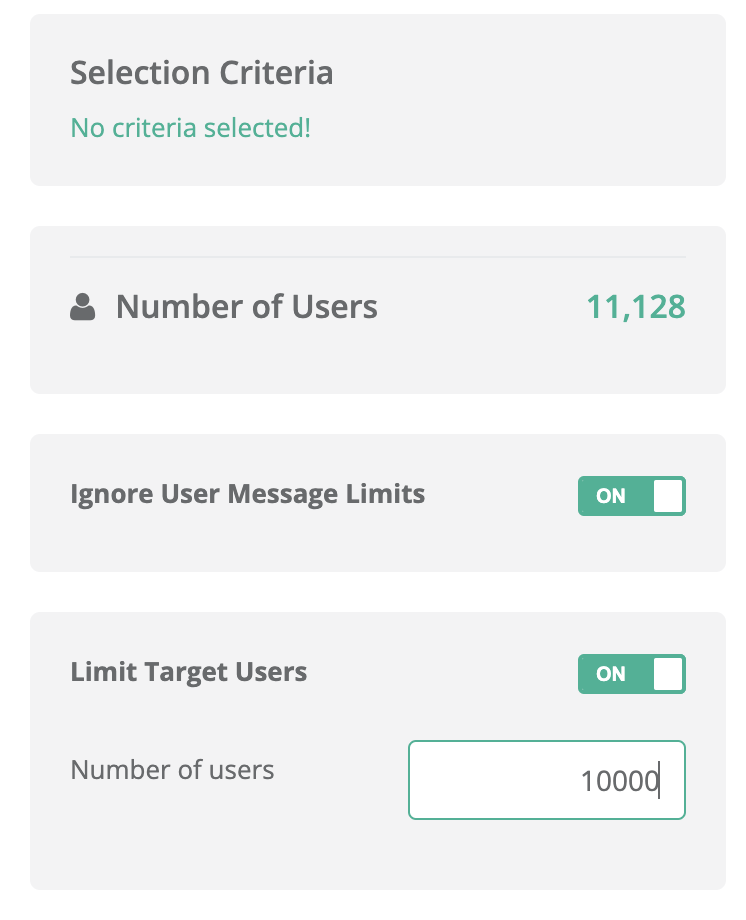This screenshot has height=920, width=746.
Task: Click white knob of Limit Target Users switch
Action: click(x=668, y=674)
